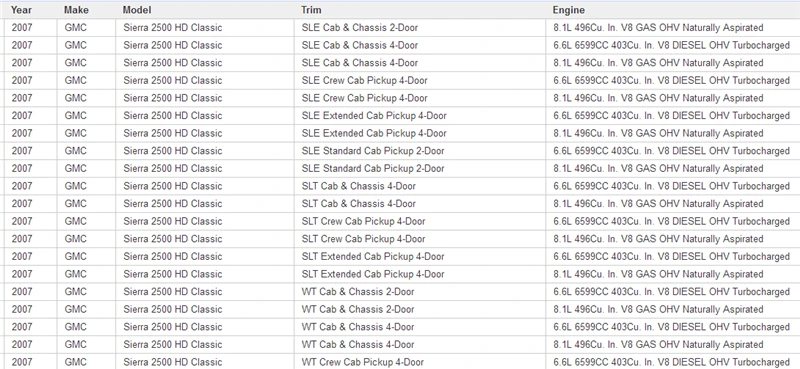Viewport: 800px width, 369px height.
Task: Select the SLT Extended Cab Pickup trim cell in the diesel row
Action: point(420,257)
